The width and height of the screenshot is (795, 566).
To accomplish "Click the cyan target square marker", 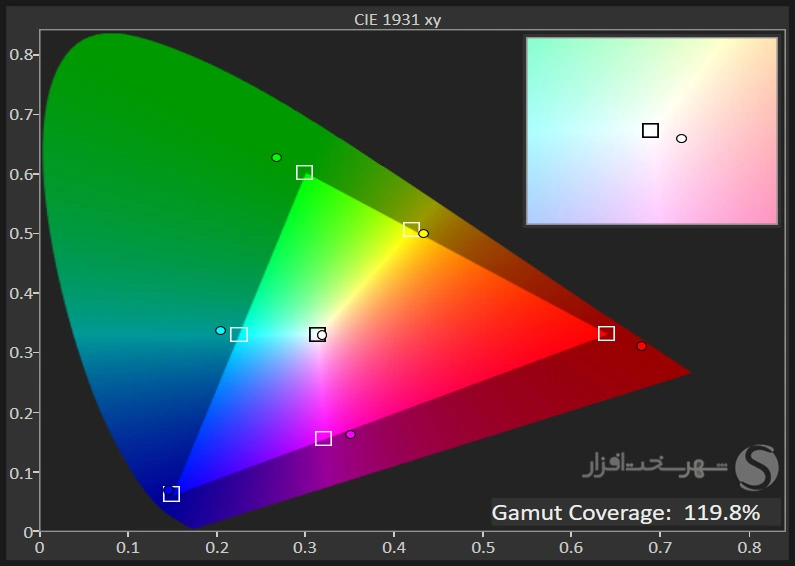I will [x=239, y=335].
